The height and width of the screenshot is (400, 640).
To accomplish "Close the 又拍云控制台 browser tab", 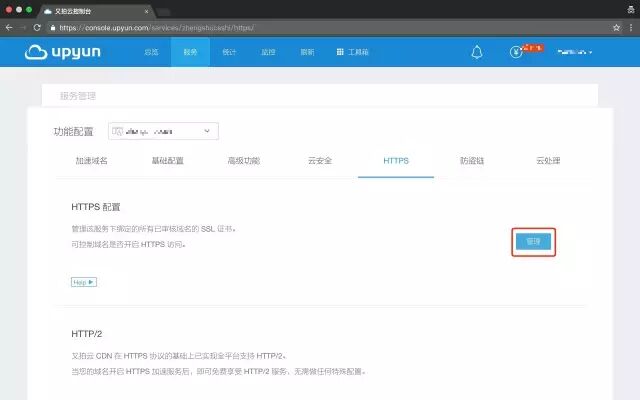I will [147, 11].
